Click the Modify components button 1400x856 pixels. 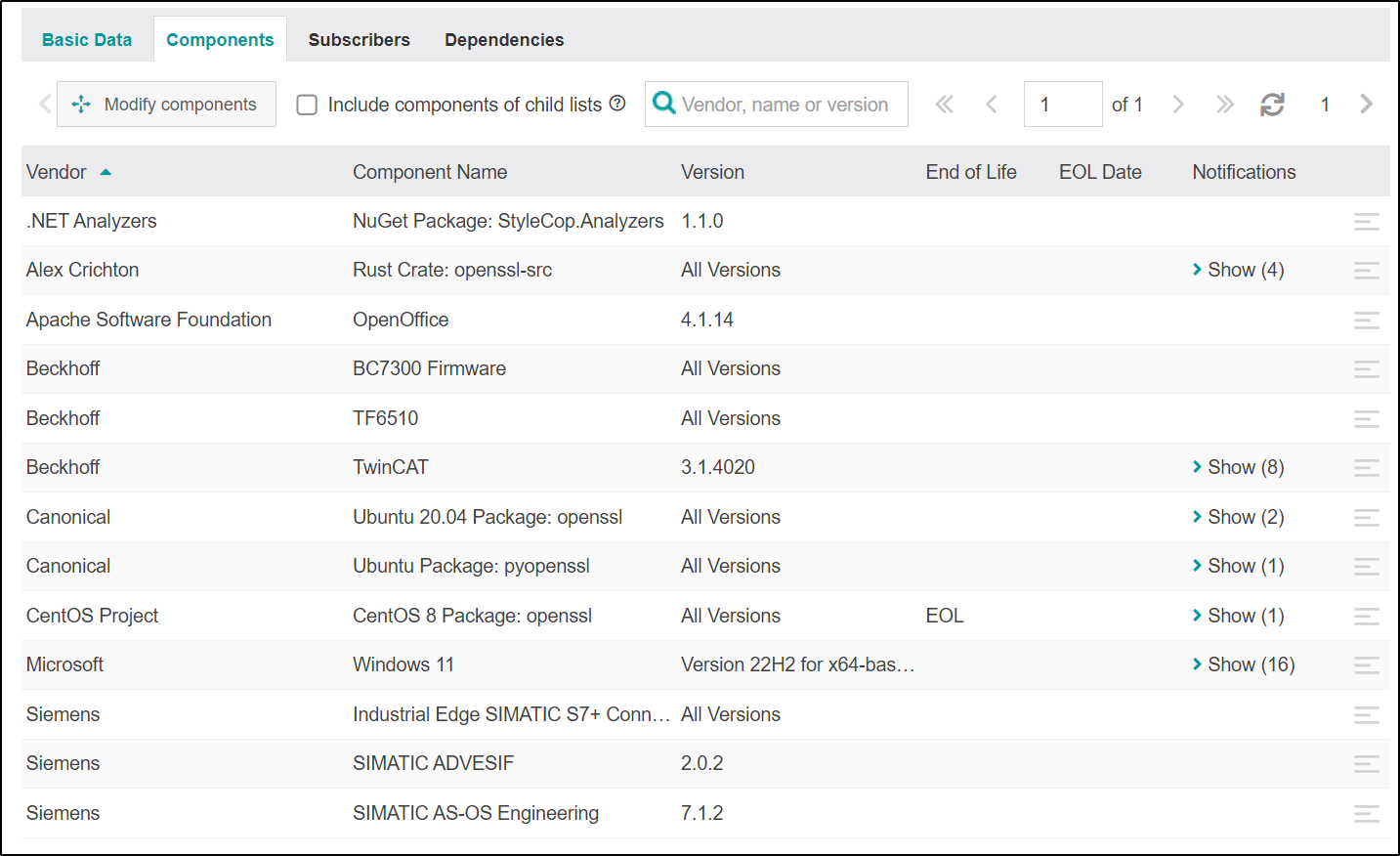pos(166,104)
